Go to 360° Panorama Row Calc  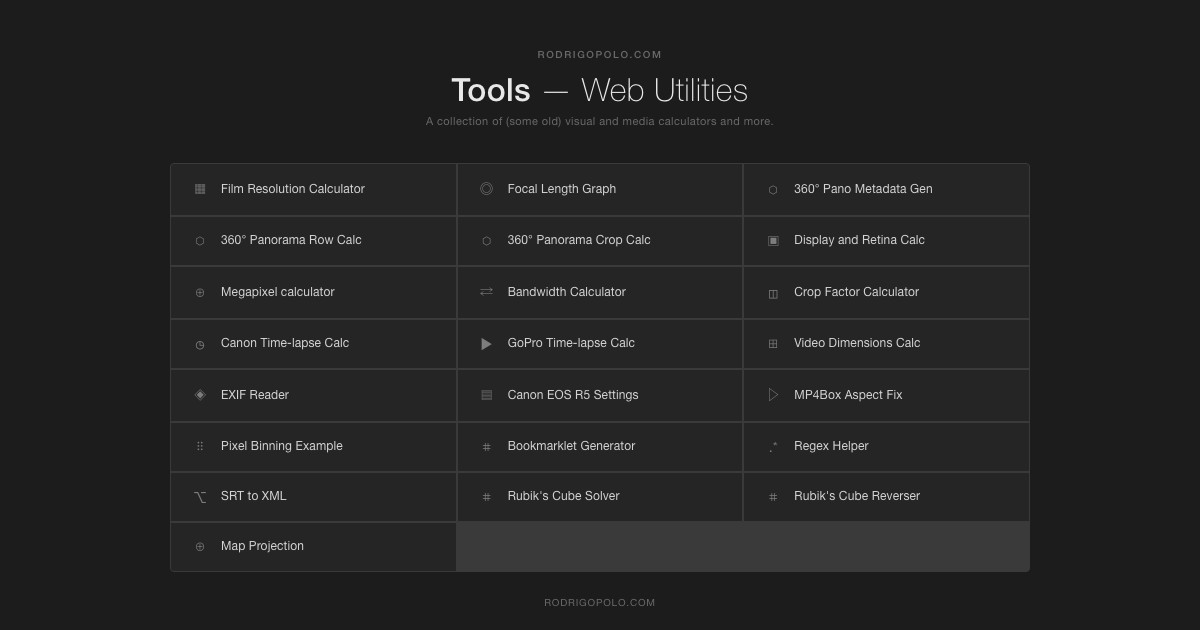(314, 241)
